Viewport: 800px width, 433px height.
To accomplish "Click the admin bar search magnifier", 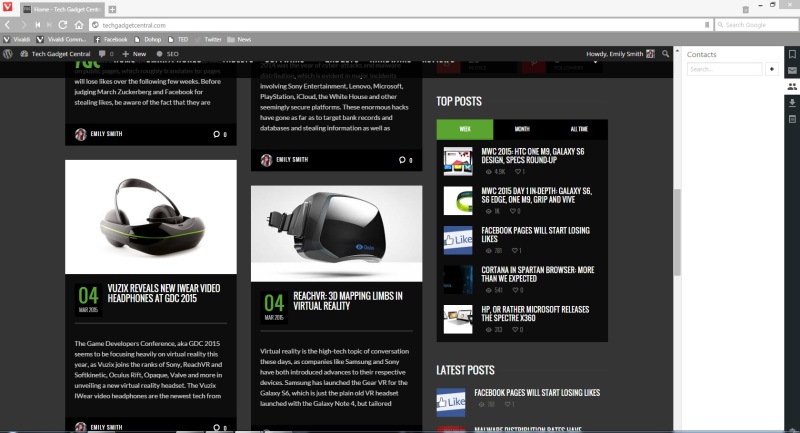I will tap(665, 53).
